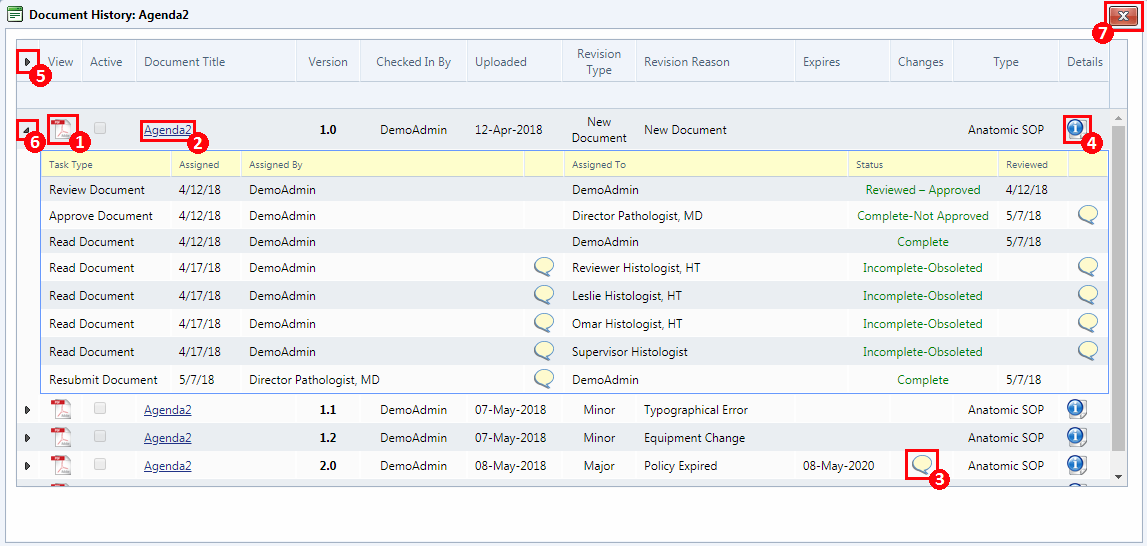Click the vertical scrollbar thumb
The width and height of the screenshot is (1147, 546).
click(1118, 287)
